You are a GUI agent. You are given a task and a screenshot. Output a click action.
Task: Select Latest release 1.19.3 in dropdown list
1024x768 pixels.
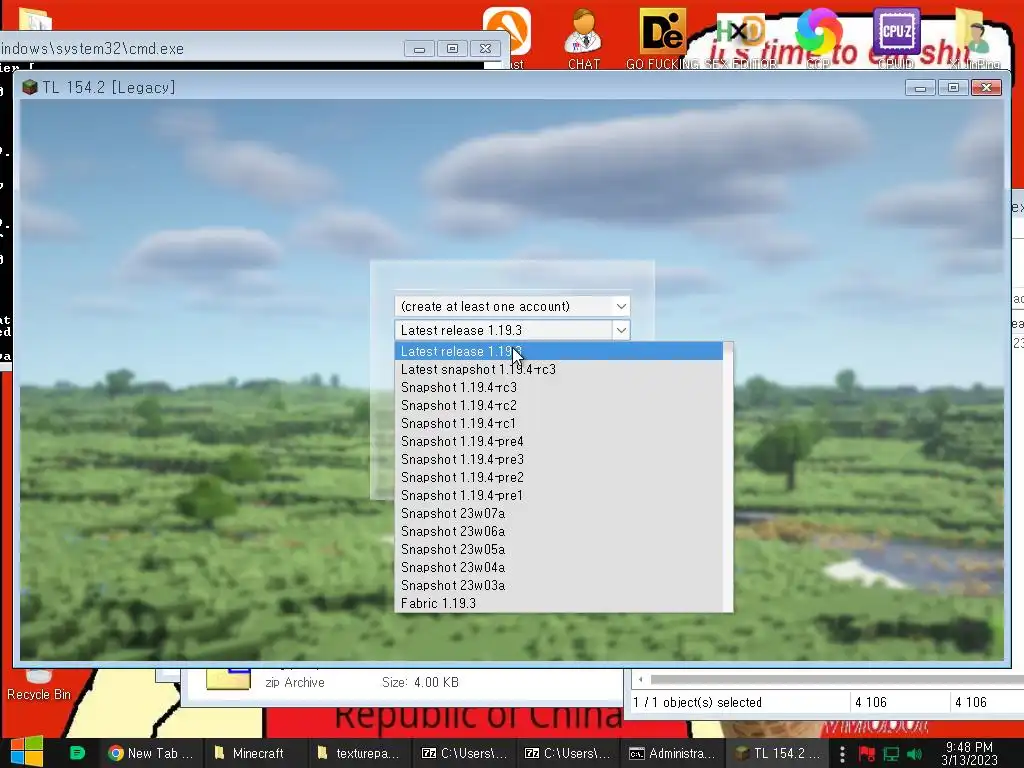click(x=558, y=351)
